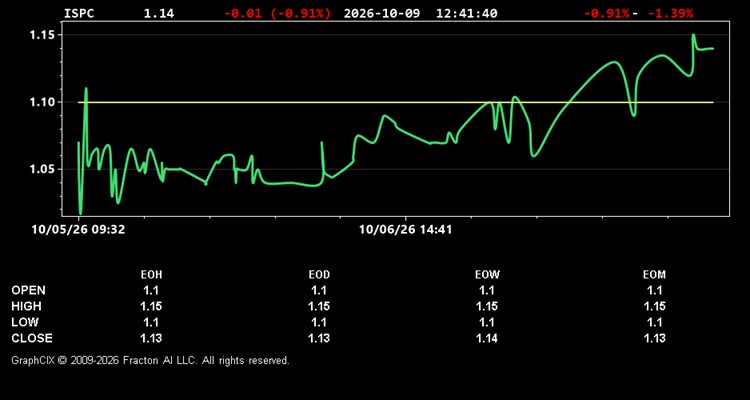750x400 pixels.
Task: Click the 1.15 y-axis label
Action: [x=42, y=35]
